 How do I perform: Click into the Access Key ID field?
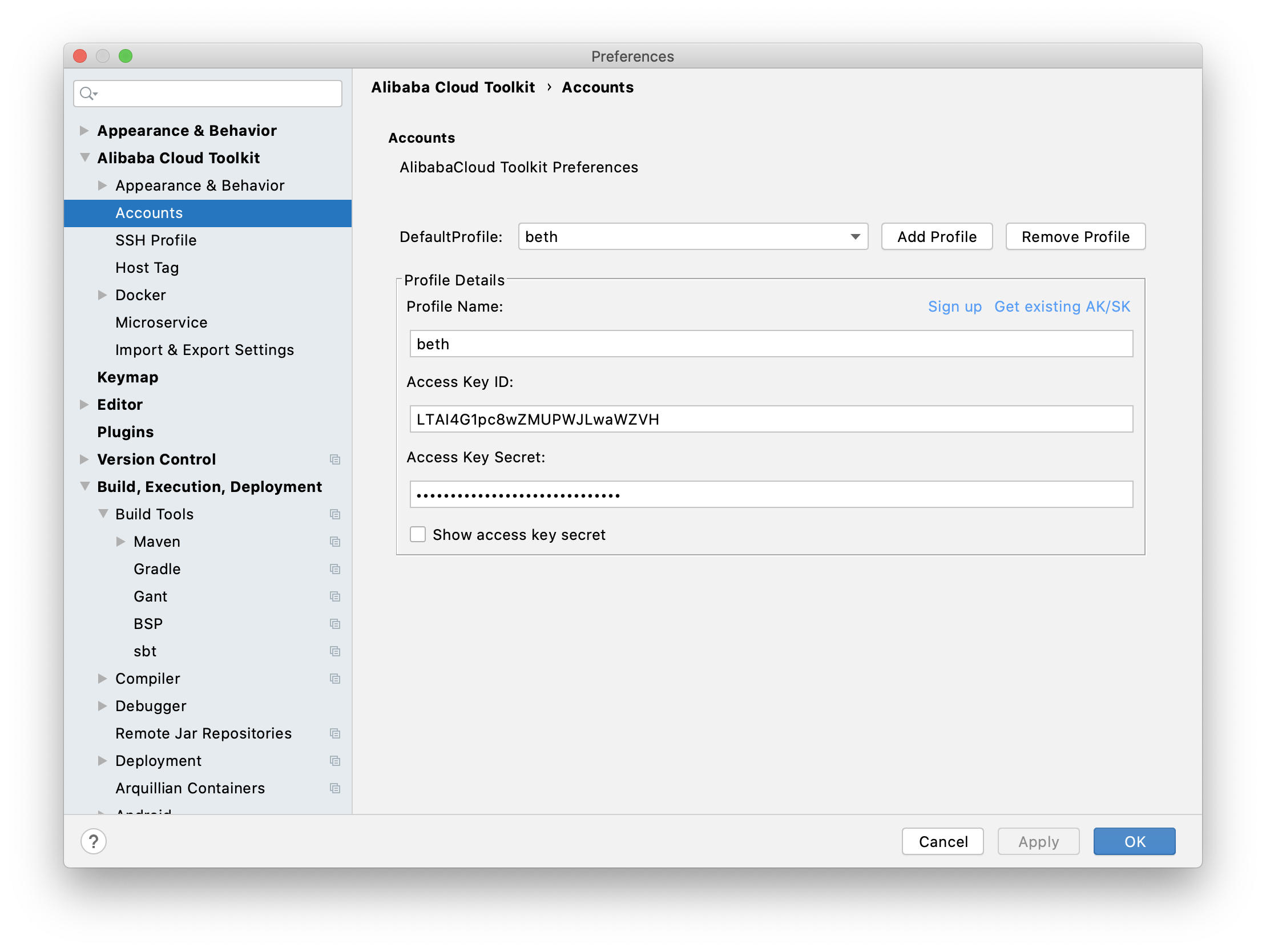771,419
